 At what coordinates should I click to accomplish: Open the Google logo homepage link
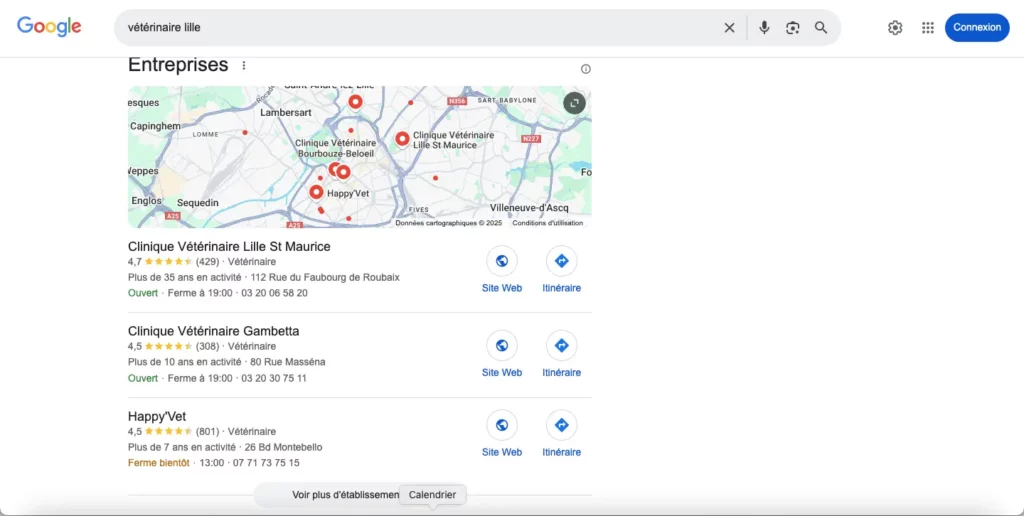[49, 27]
